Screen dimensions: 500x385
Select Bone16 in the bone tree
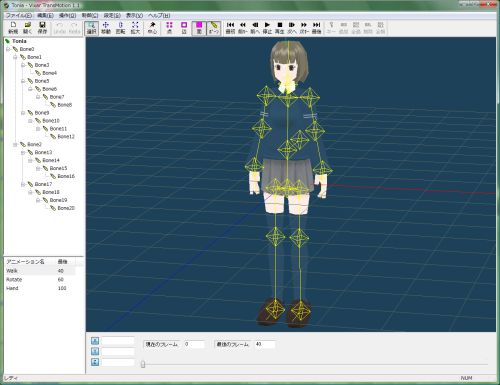point(66,176)
